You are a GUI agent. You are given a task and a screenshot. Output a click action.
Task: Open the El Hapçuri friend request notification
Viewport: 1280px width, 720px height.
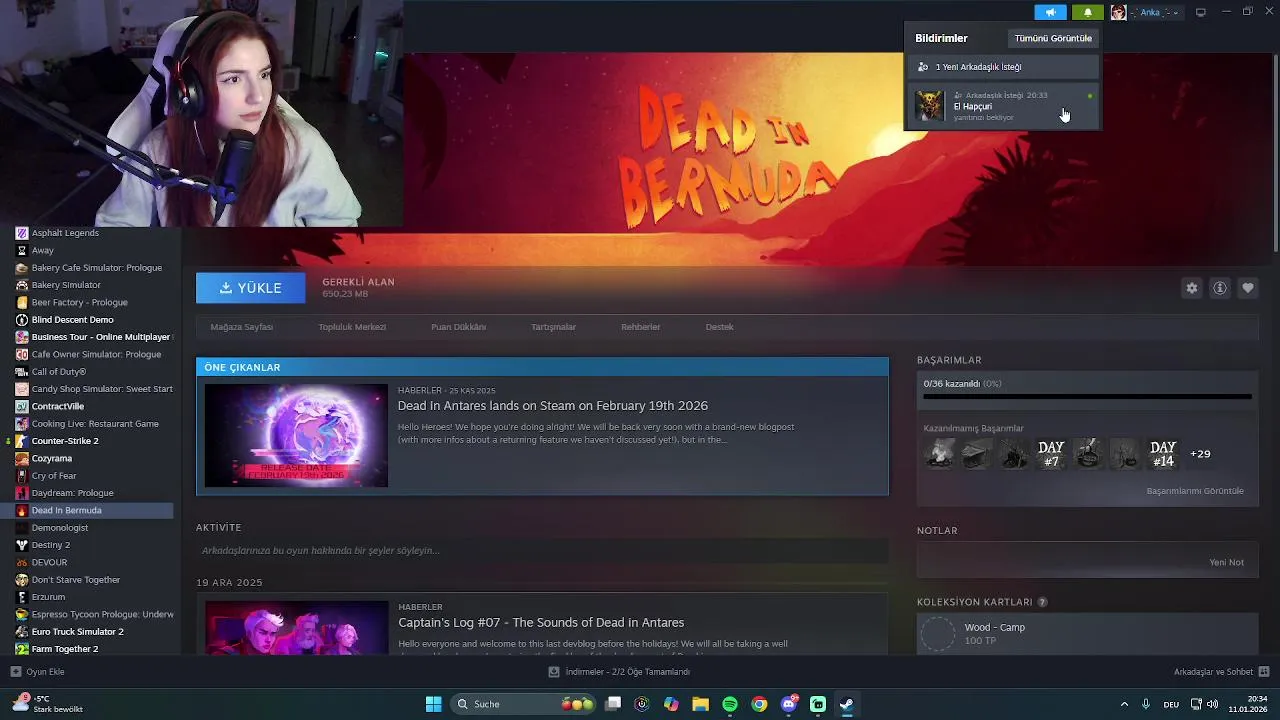coord(1003,106)
